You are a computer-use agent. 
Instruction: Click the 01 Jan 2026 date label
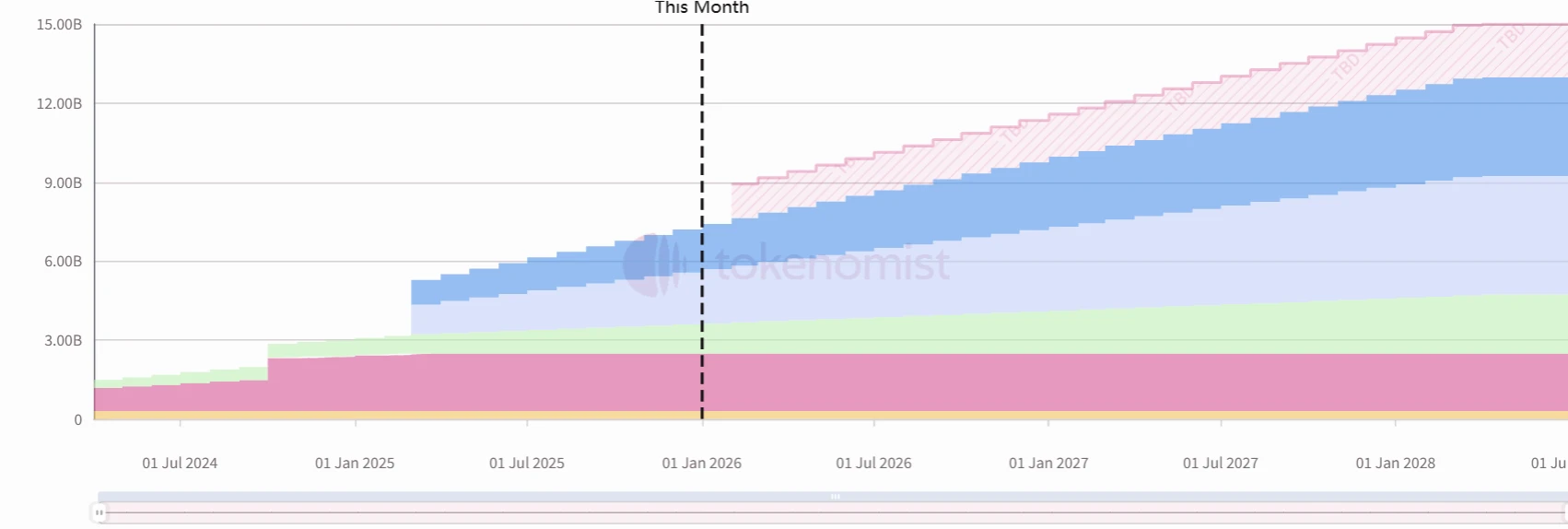click(x=702, y=464)
